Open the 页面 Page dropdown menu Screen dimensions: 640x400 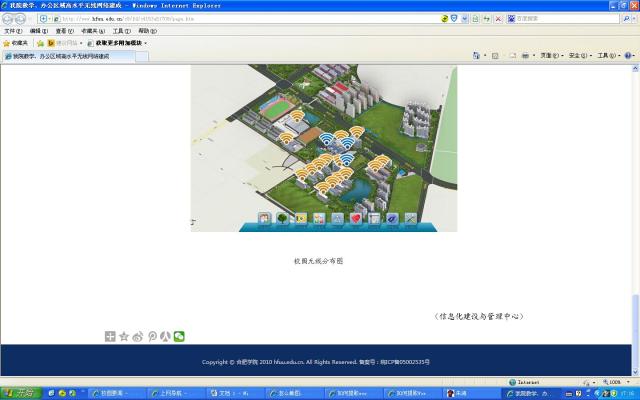pyautogui.click(x=552, y=56)
